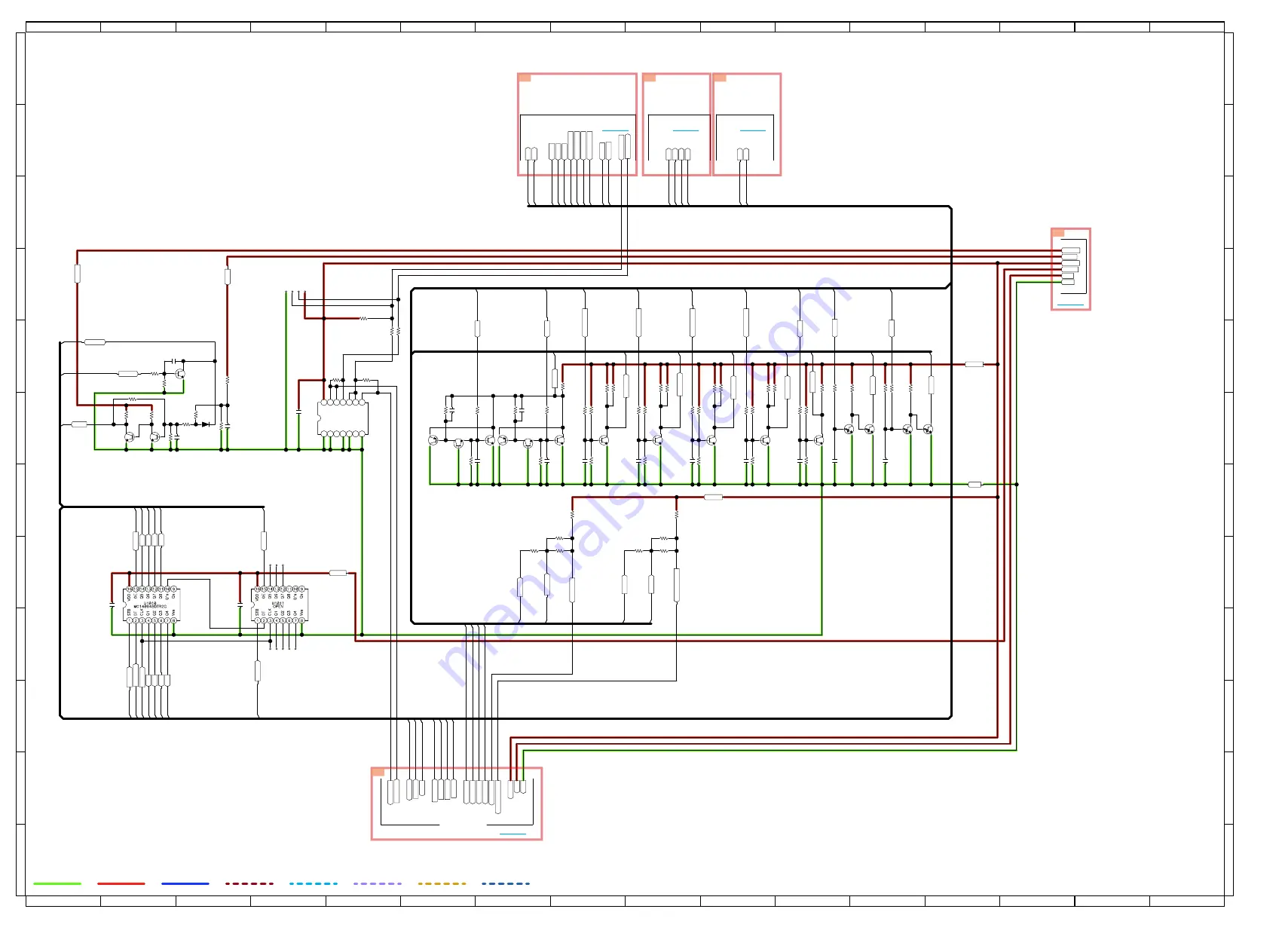Select the capacitor left of the U1010 chip
This screenshot has width=1282, height=952.
112,605
